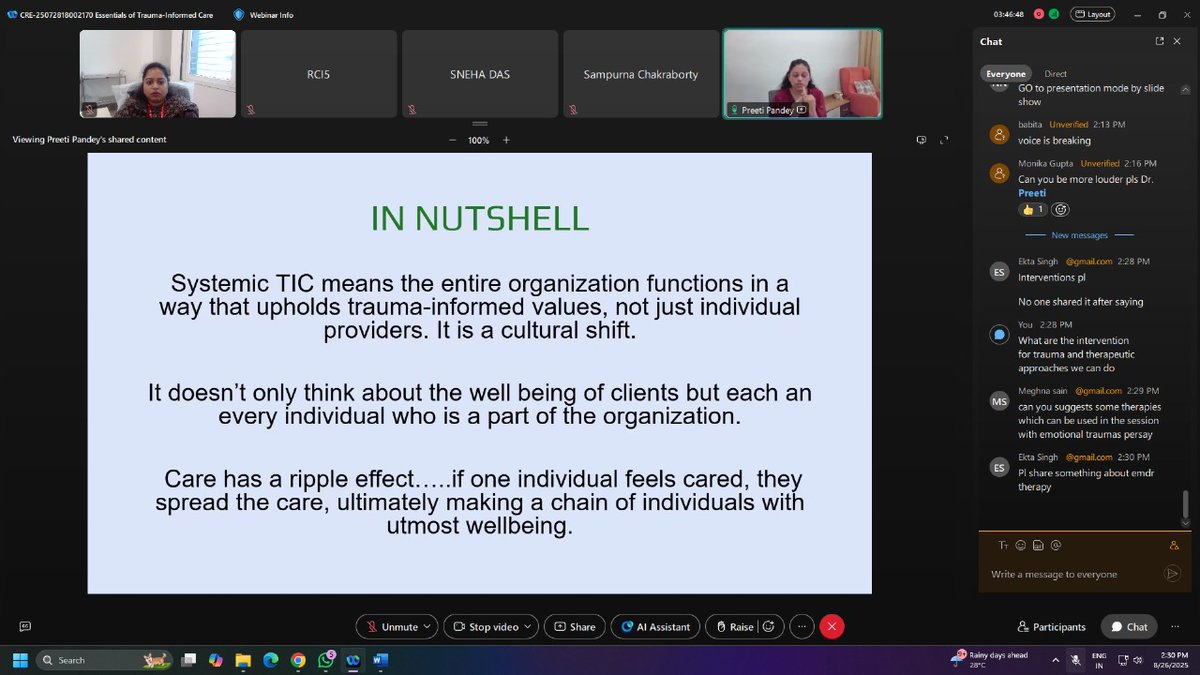This screenshot has width=1200, height=675.
Task: Open Google Chrome from the taskbar
Action: 298,660
